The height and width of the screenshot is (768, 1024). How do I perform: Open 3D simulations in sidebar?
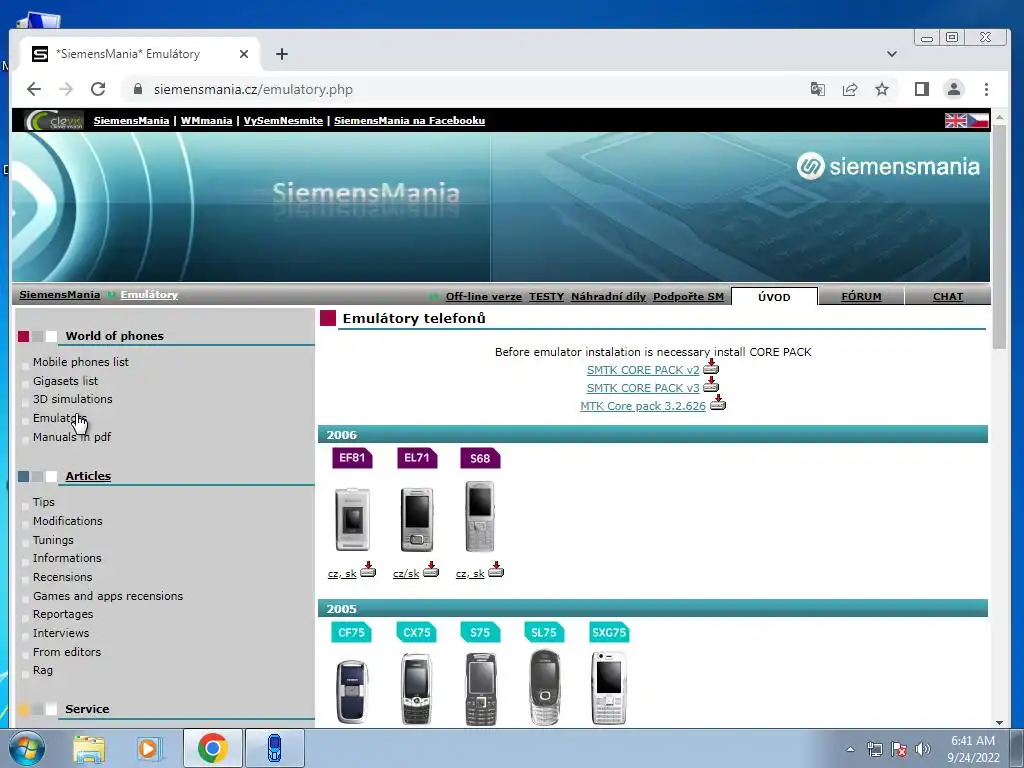[72, 399]
